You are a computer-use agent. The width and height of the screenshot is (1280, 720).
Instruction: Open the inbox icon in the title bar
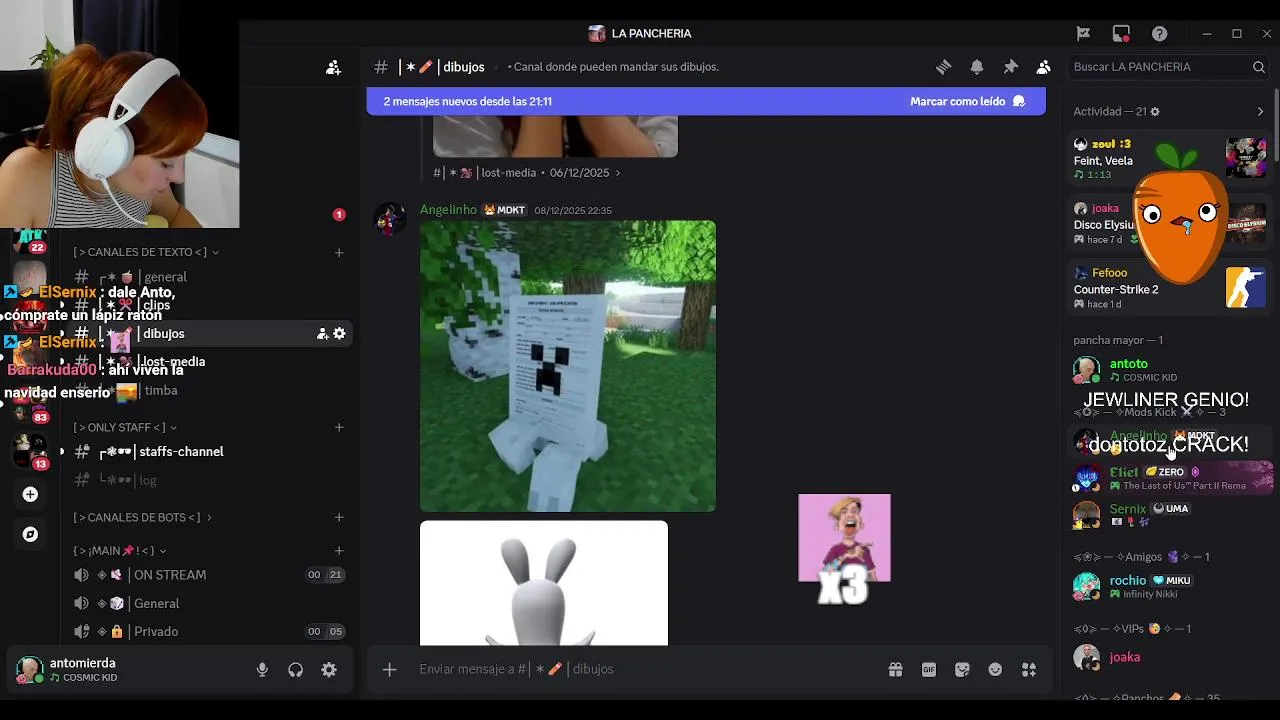coord(1121,33)
